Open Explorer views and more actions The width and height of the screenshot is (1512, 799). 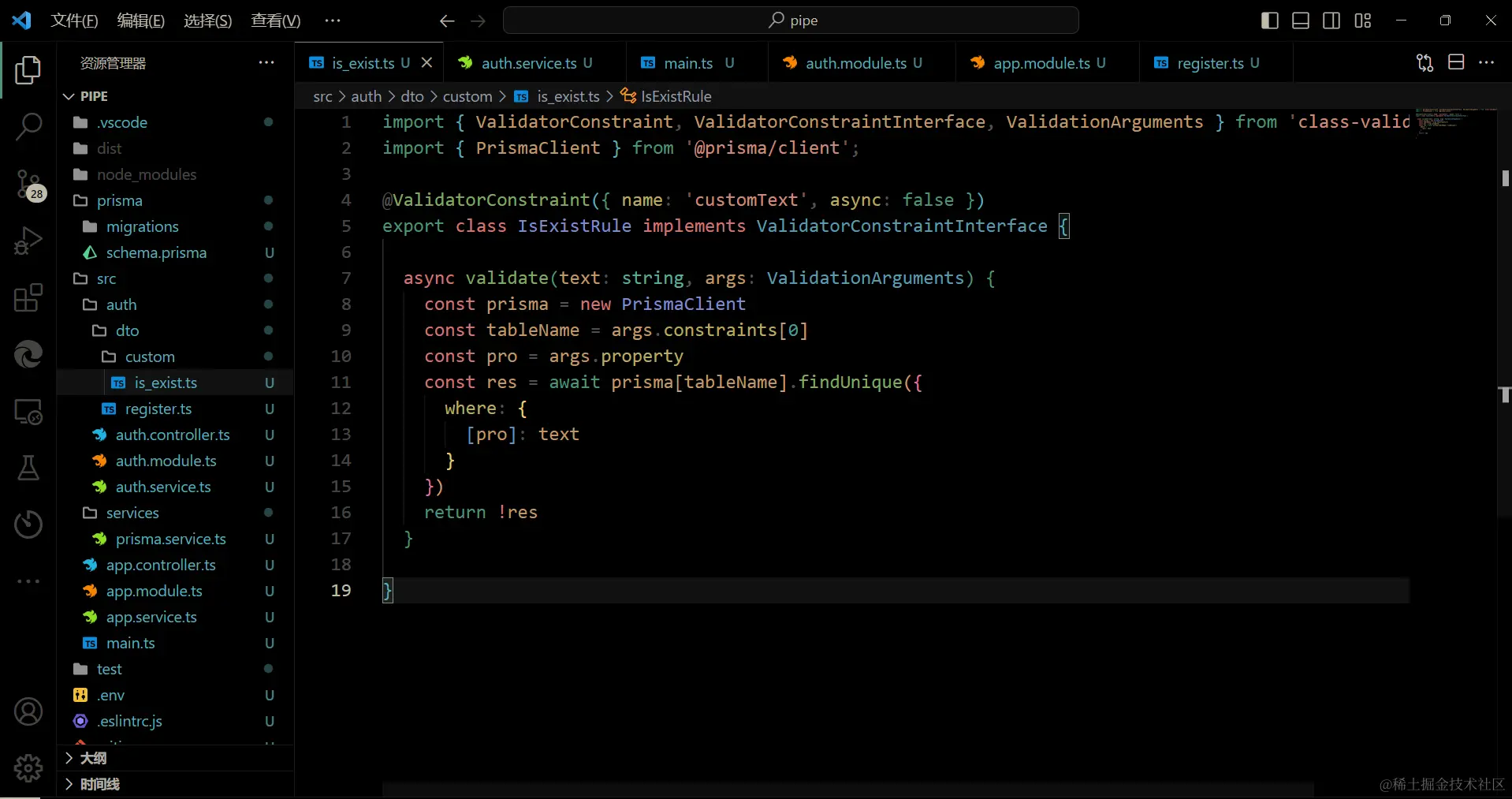[x=266, y=62]
